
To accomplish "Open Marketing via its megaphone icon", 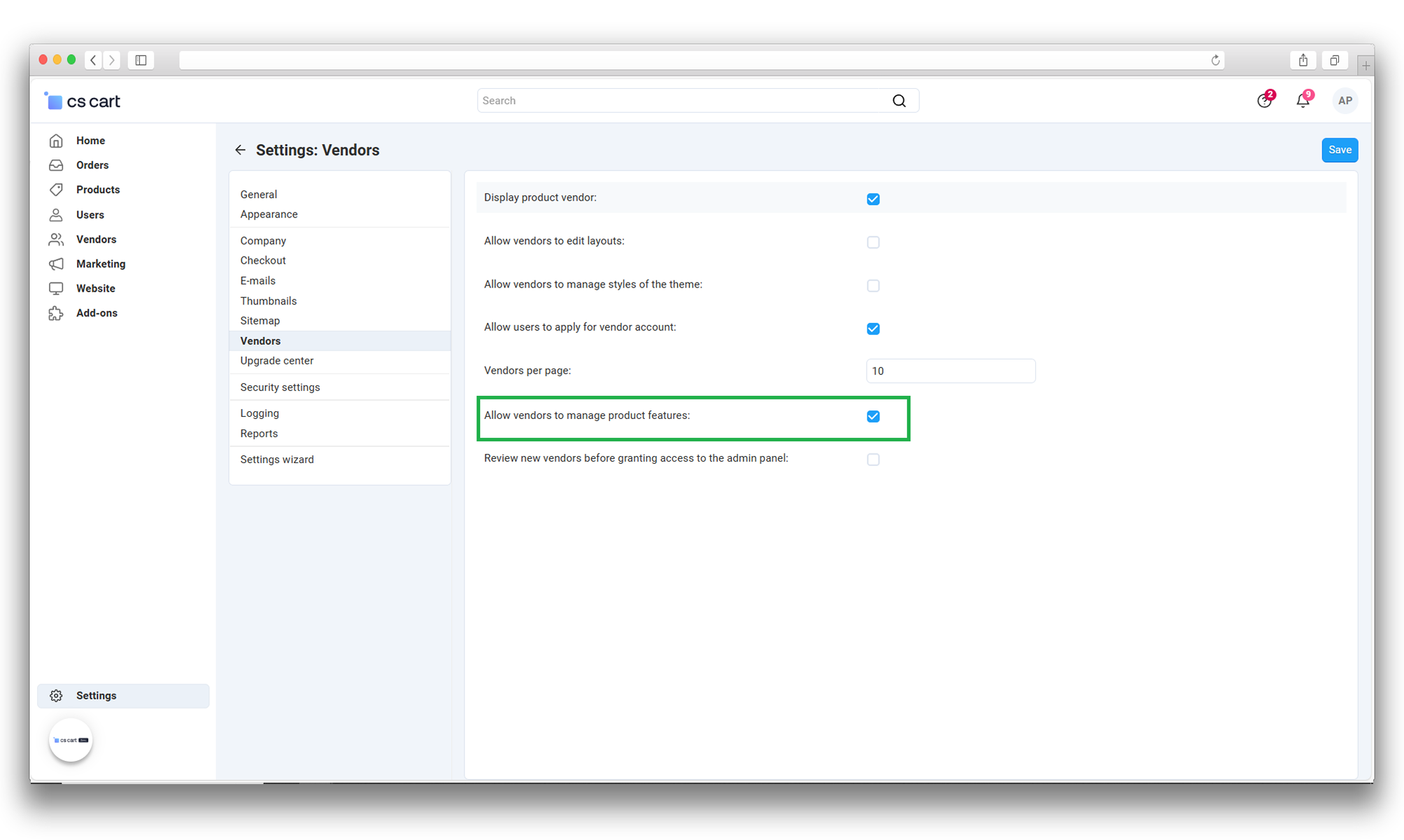I will tap(56, 264).
